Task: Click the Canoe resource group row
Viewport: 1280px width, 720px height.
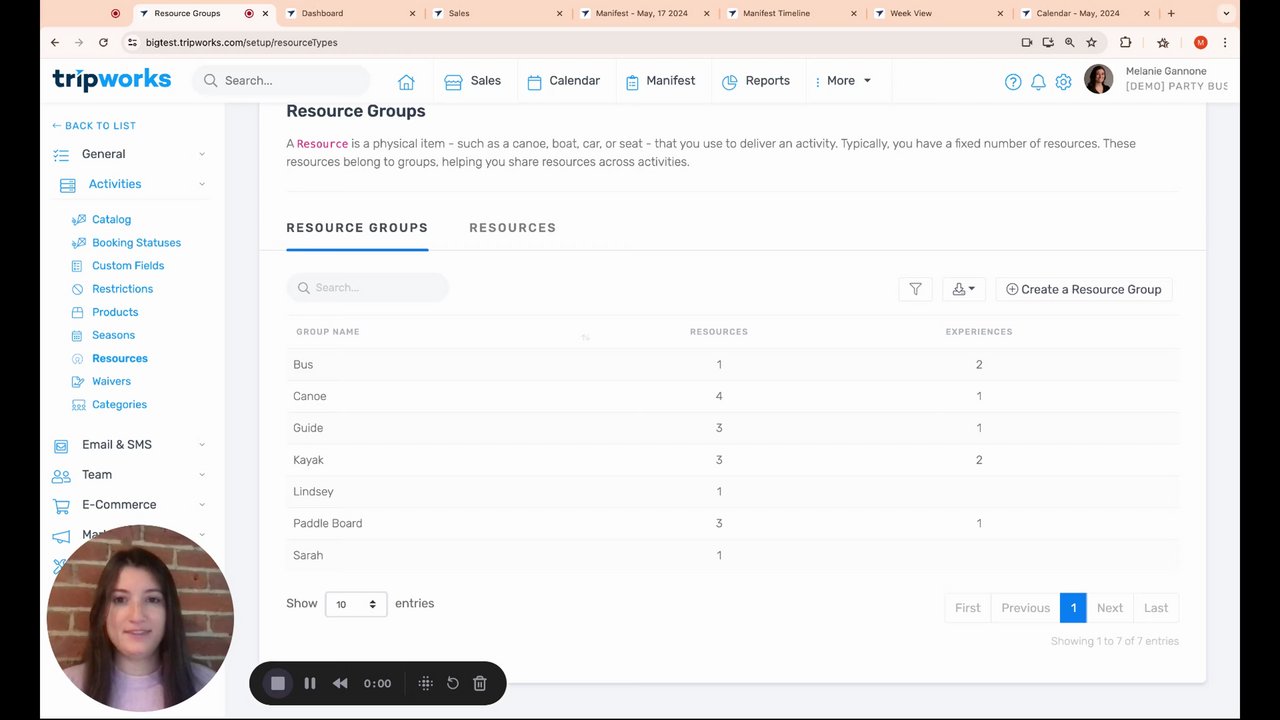Action: click(x=733, y=396)
